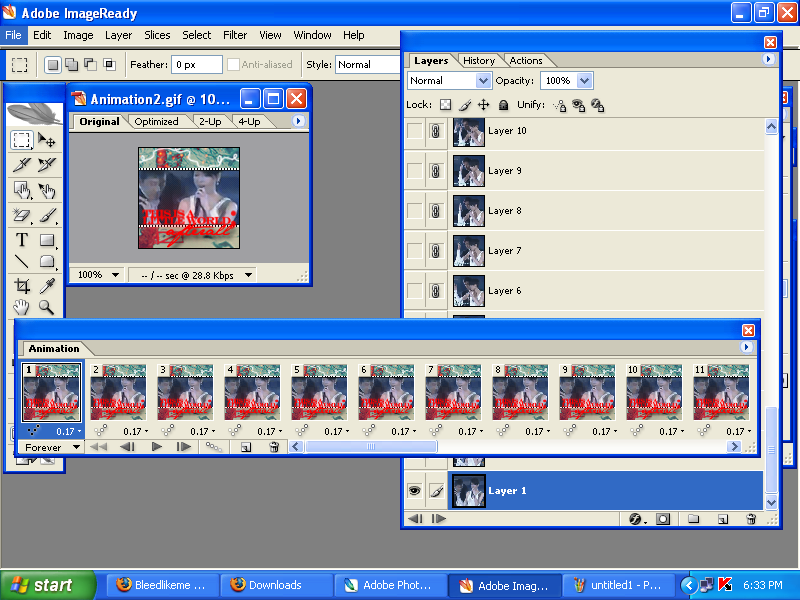Toggle visibility of Layer 8
Viewport: 800px width, 600px height.
(x=415, y=211)
